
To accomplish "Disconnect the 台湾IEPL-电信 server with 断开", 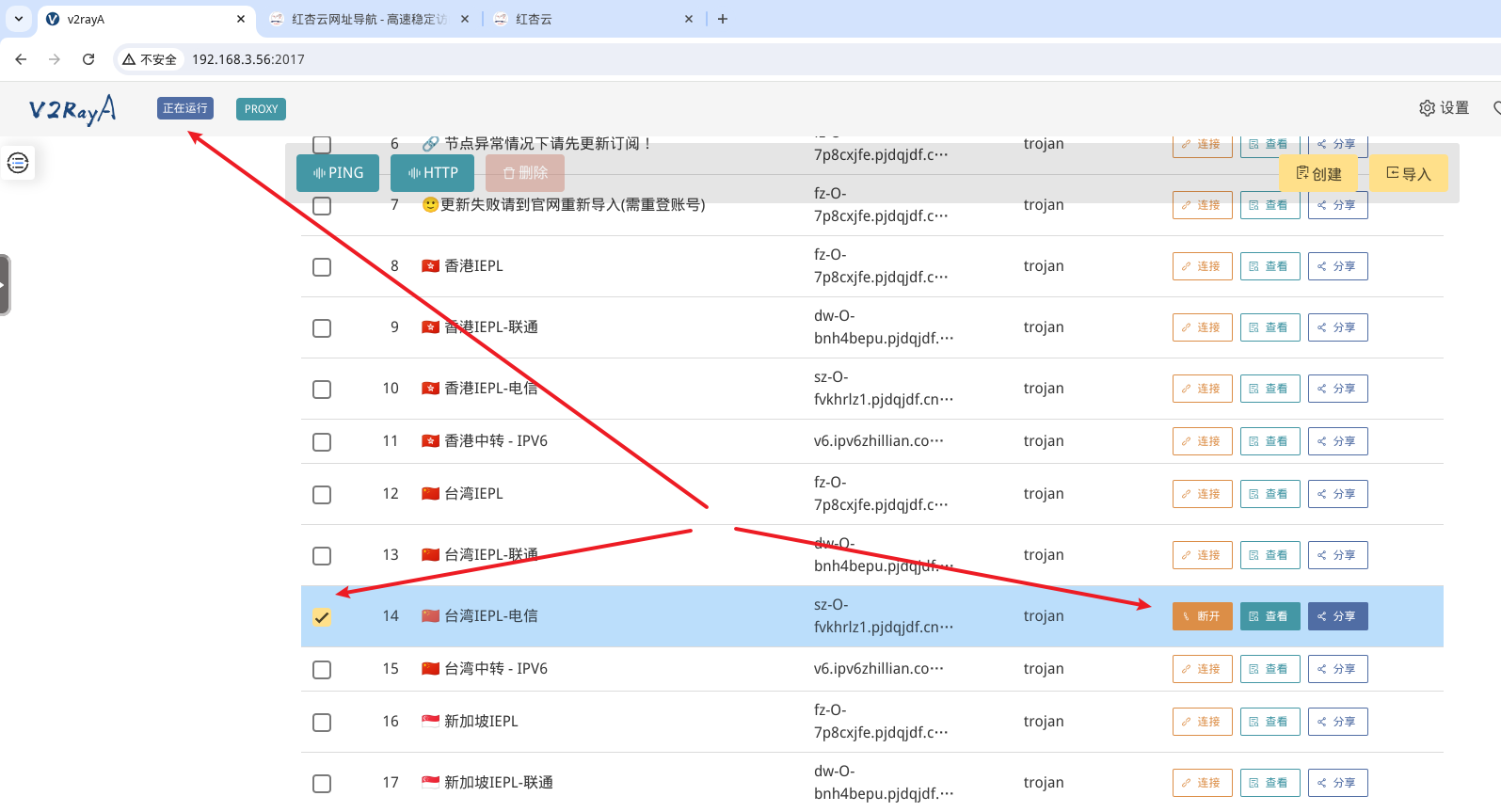I will coord(1202,616).
